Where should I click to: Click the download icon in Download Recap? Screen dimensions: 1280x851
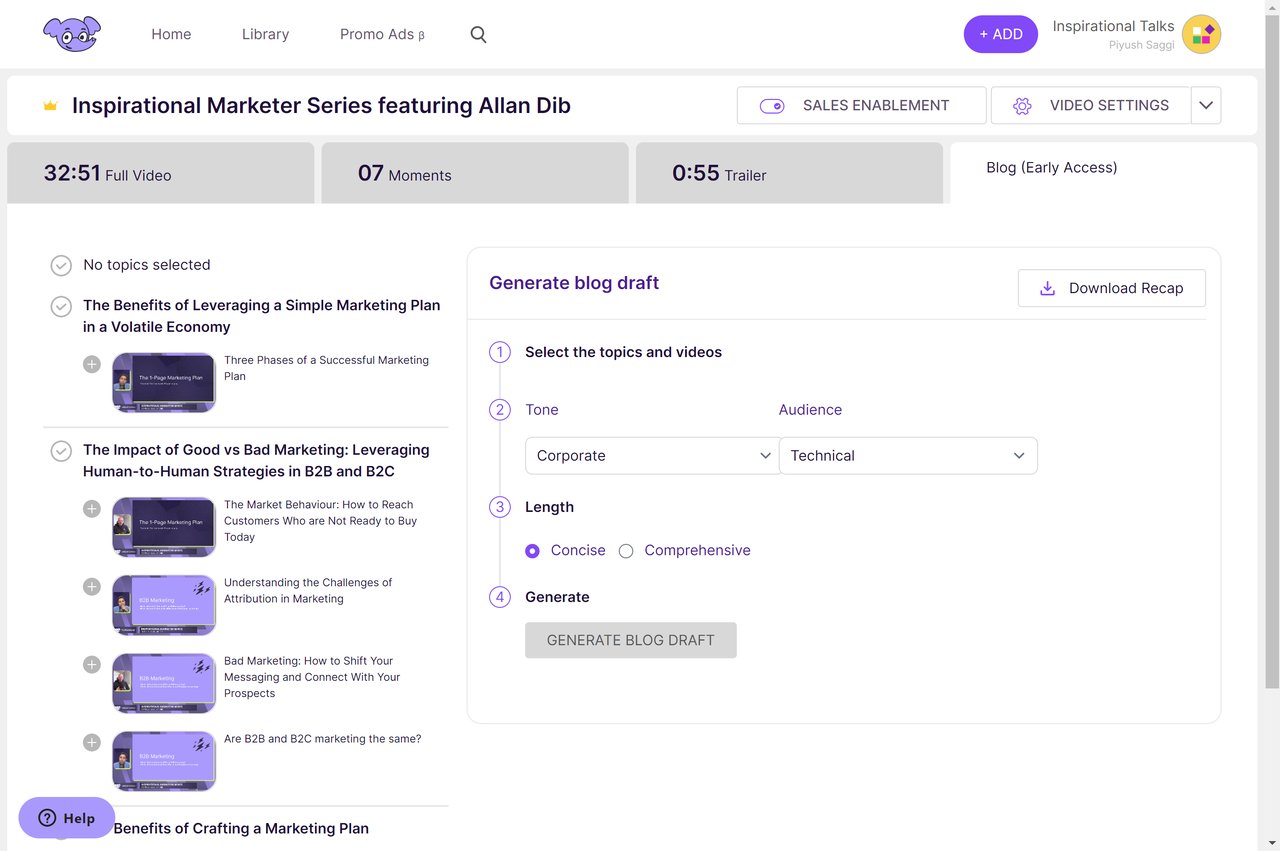tap(1047, 288)
